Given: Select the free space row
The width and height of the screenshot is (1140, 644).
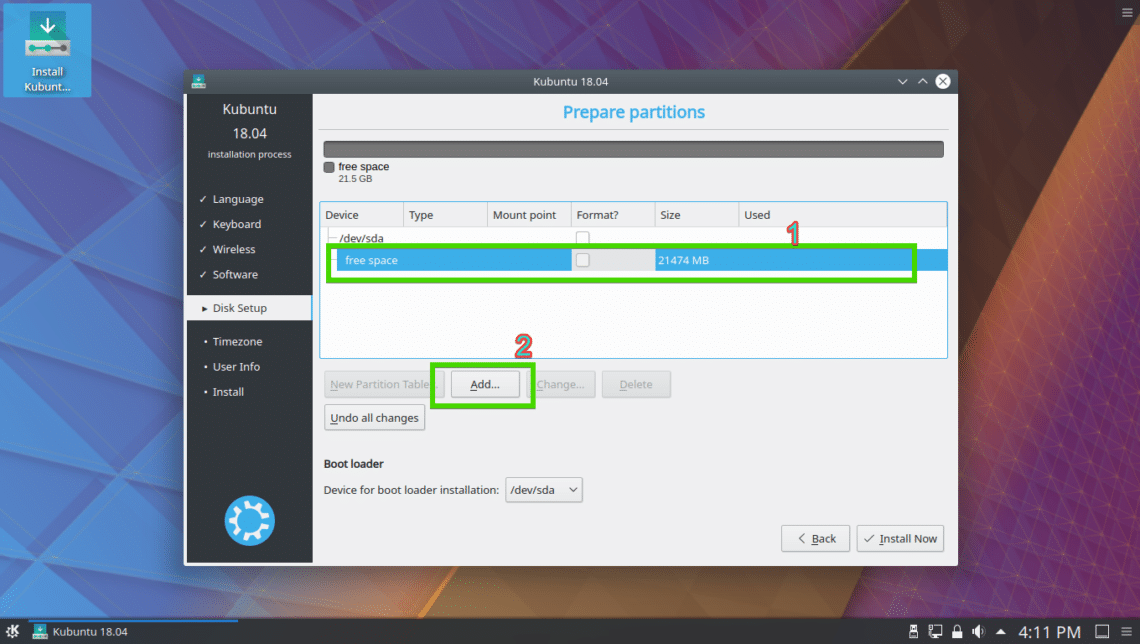Looking at the screenshot, I should (x=641, y=260).
